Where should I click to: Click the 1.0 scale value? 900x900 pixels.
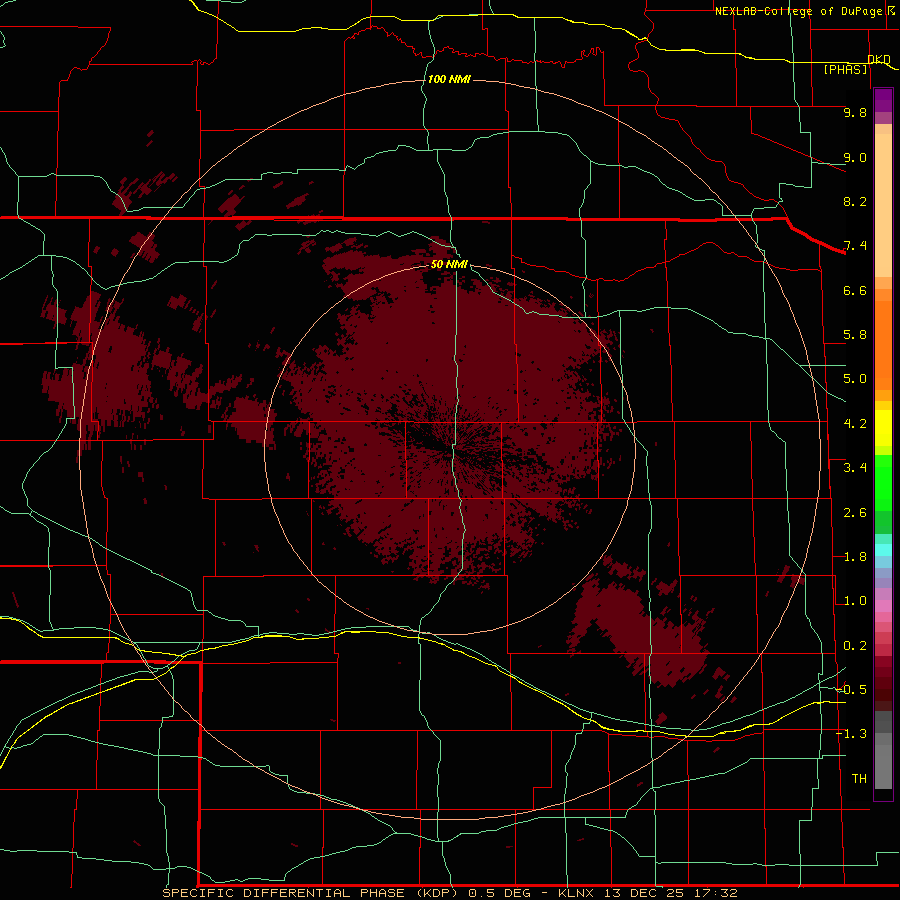click(855, 601)
